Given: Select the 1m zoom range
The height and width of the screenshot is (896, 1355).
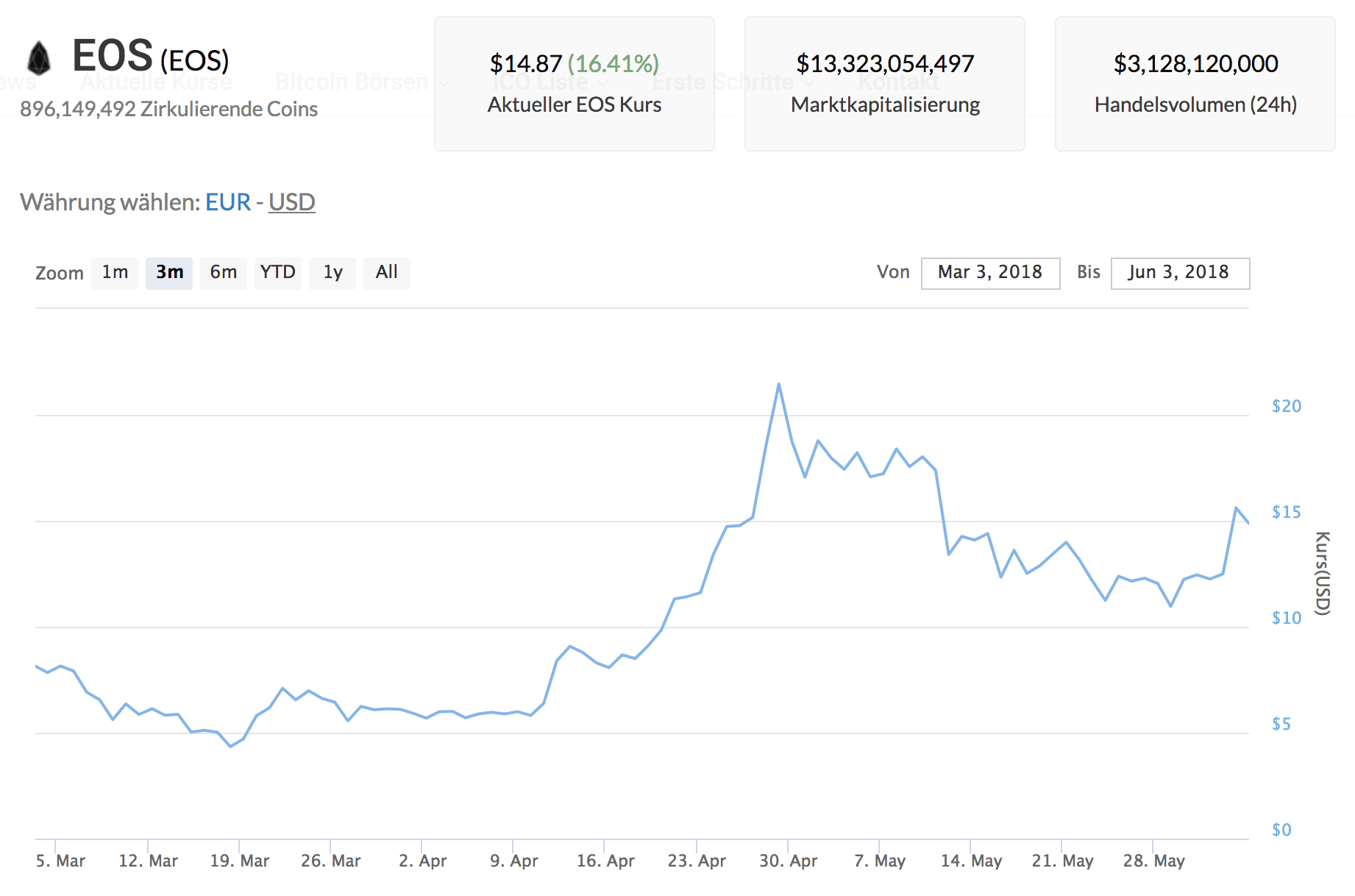Looking at the screenshot, I should pos(115,273).
